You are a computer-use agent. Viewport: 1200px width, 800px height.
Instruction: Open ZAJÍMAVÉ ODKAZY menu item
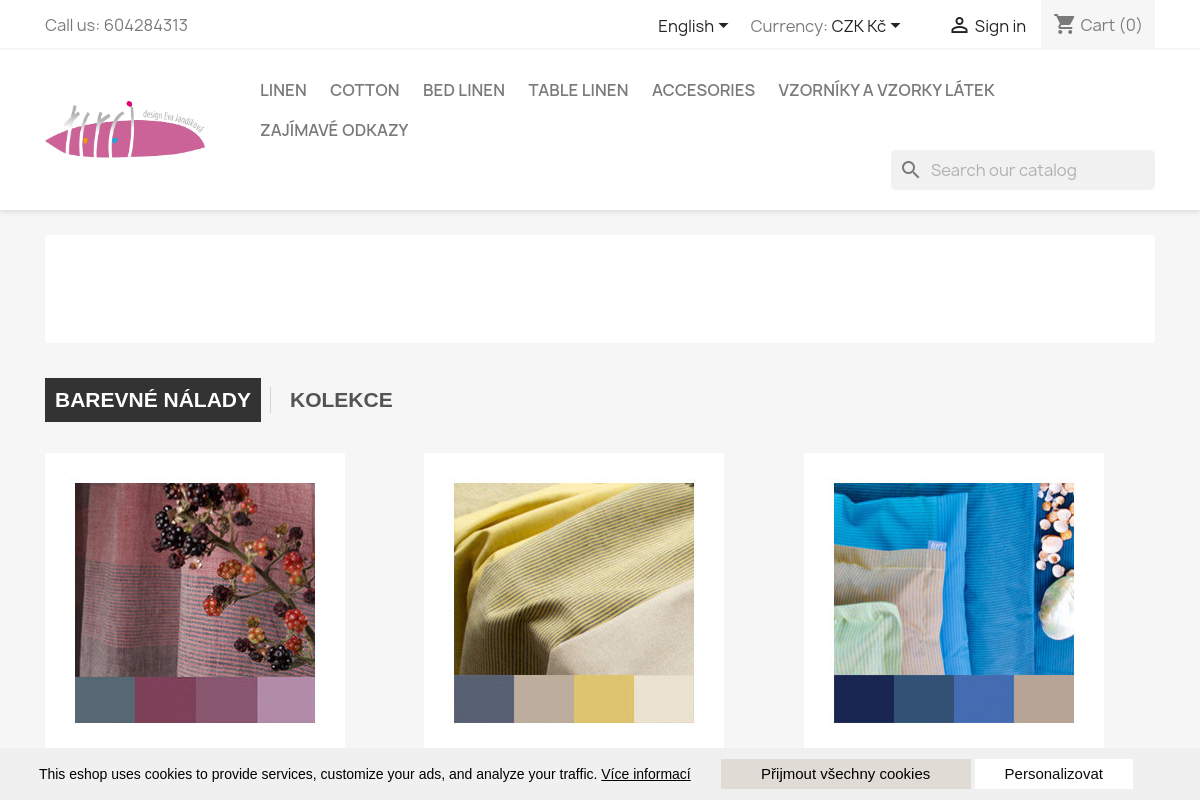tap(334, 130)
